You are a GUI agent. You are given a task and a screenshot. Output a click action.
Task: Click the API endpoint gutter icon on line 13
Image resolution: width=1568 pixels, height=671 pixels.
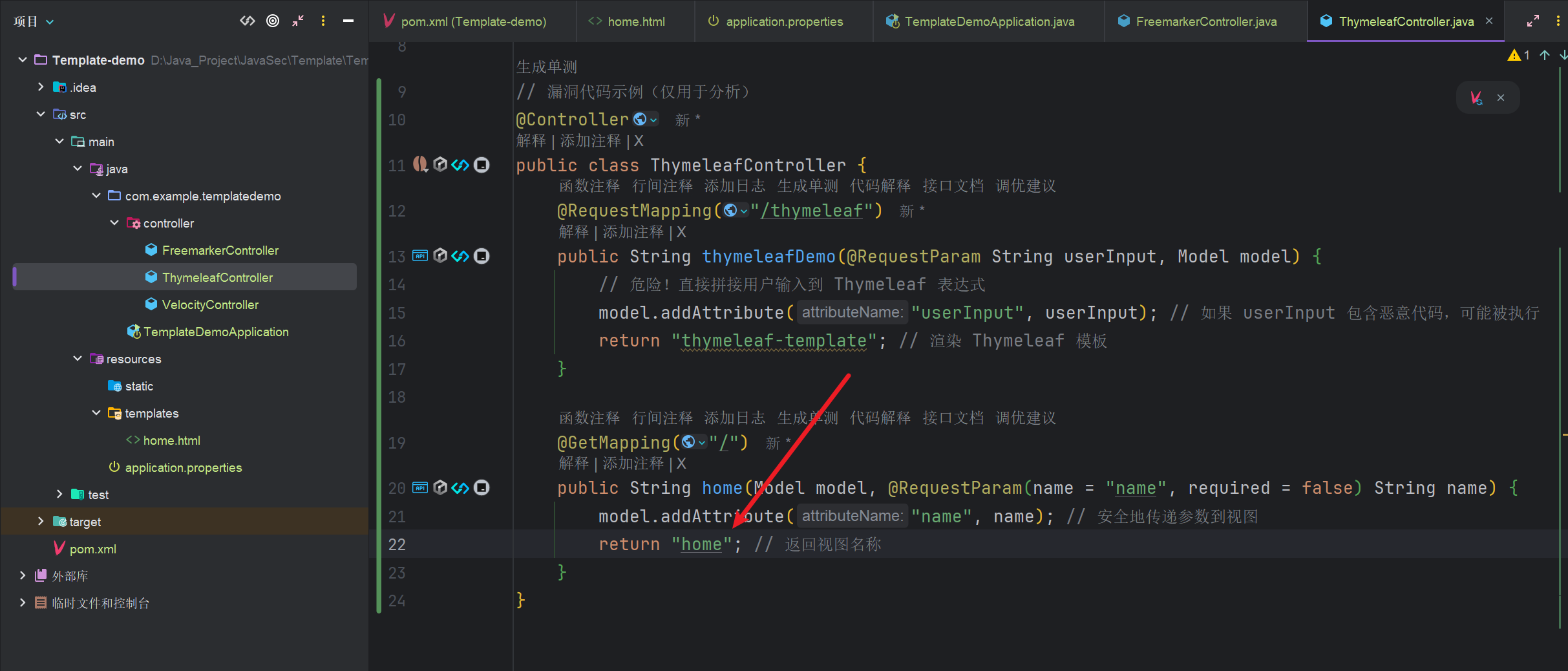tap(420, 256)
